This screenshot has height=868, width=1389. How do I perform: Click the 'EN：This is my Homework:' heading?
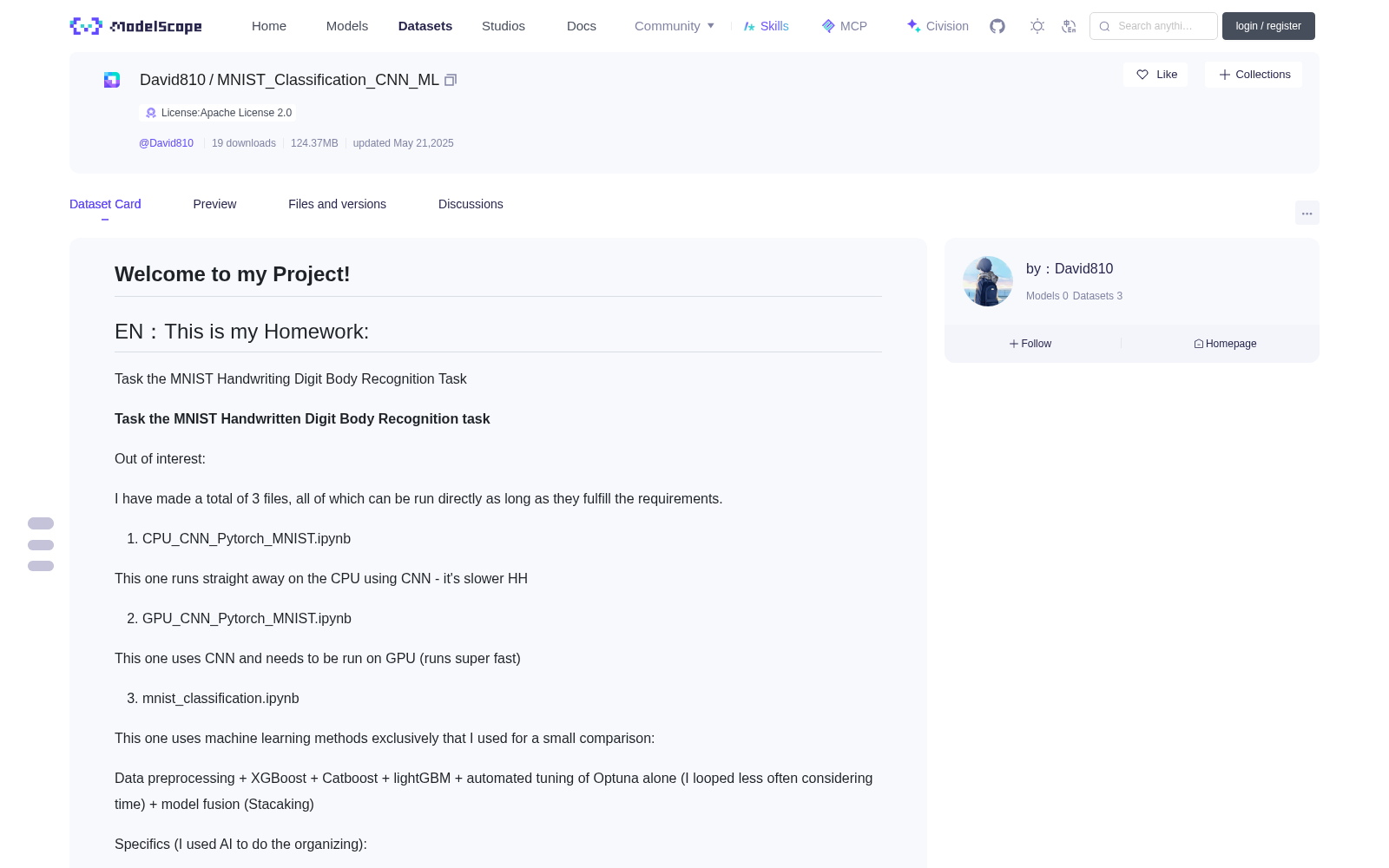click(x=242, y=332)
